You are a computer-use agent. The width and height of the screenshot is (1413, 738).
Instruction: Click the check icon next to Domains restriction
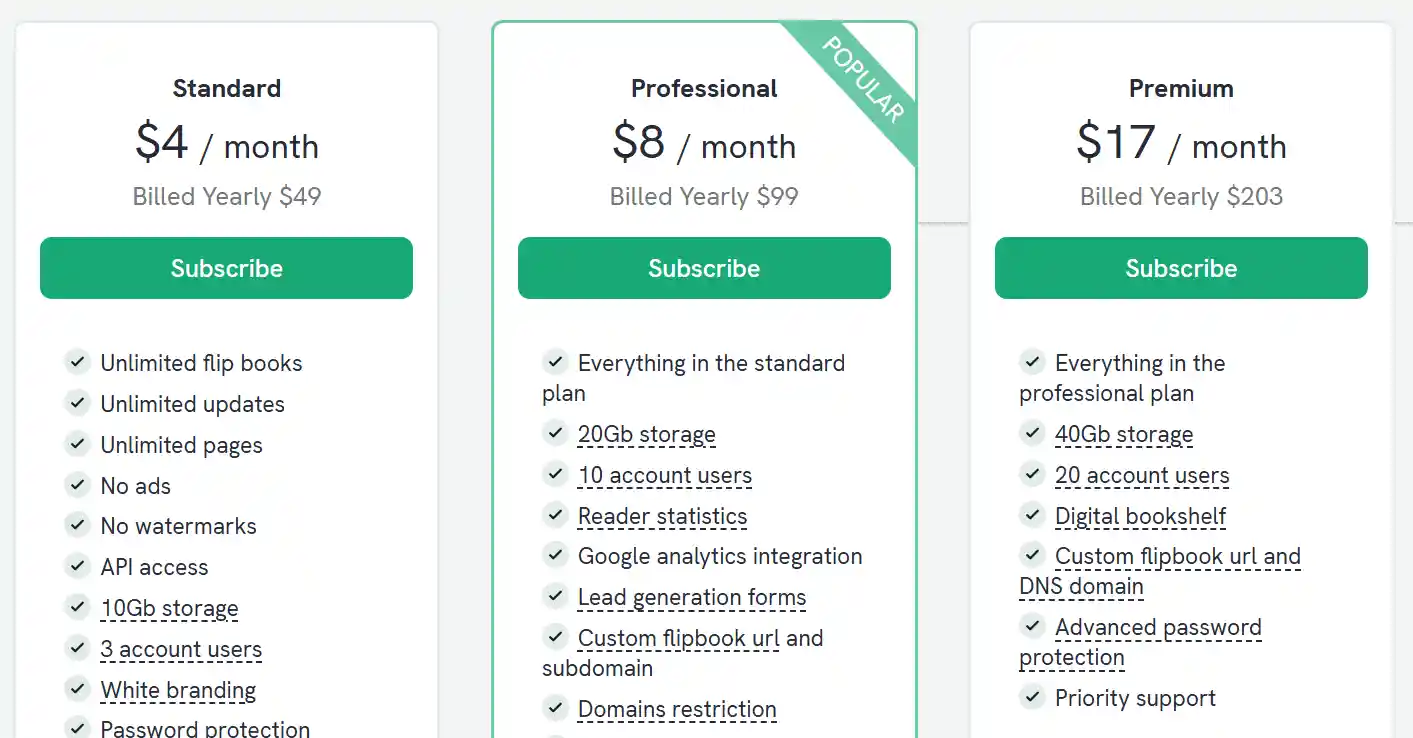tap(555, 708)
